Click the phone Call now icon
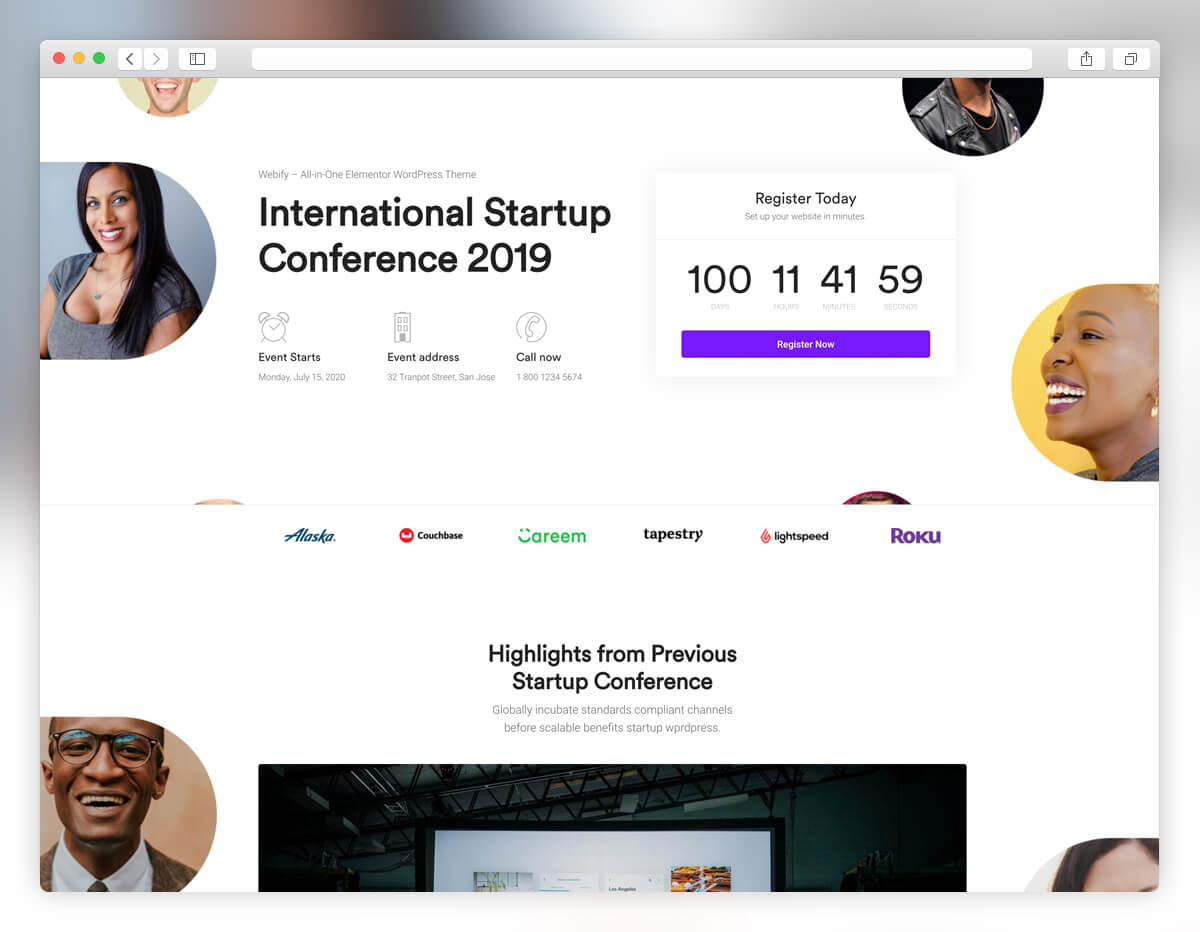 tap(531, 327)
